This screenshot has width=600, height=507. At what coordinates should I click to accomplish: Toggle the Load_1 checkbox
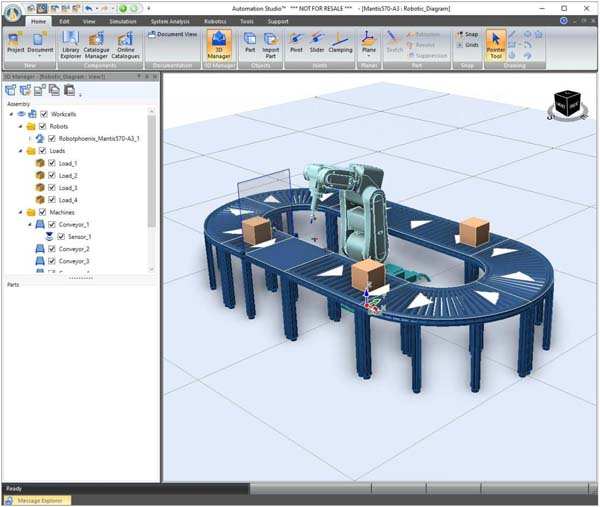[52, 163]
